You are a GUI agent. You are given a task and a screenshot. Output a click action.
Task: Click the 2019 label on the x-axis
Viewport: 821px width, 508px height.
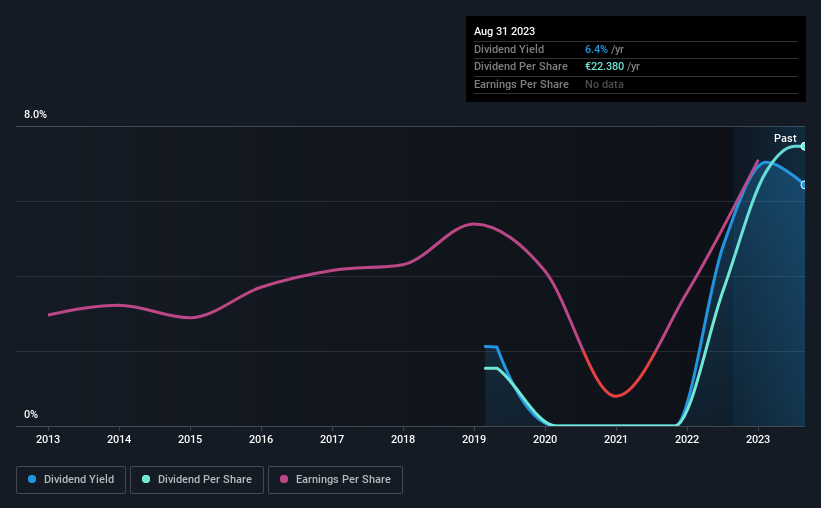(x=474, y=439)
